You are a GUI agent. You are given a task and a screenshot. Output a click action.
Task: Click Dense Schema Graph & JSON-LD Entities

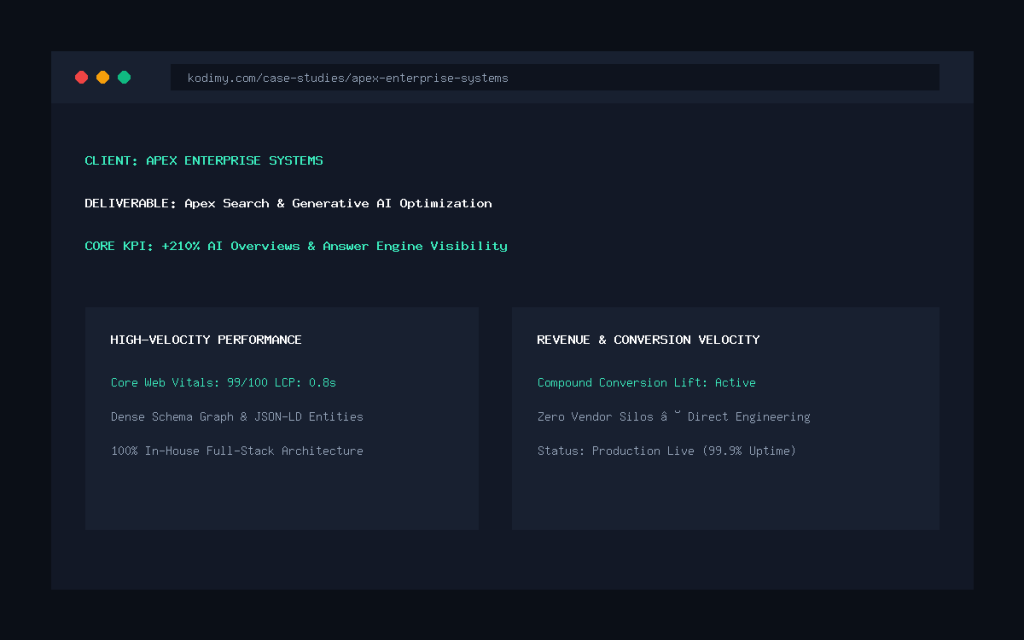[237, 417]
